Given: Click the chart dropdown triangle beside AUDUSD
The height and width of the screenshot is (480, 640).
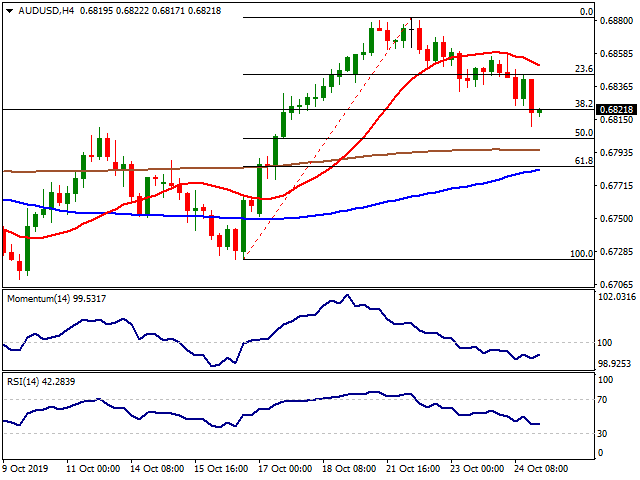Looking at the screenshot, I should click(10, 11).
